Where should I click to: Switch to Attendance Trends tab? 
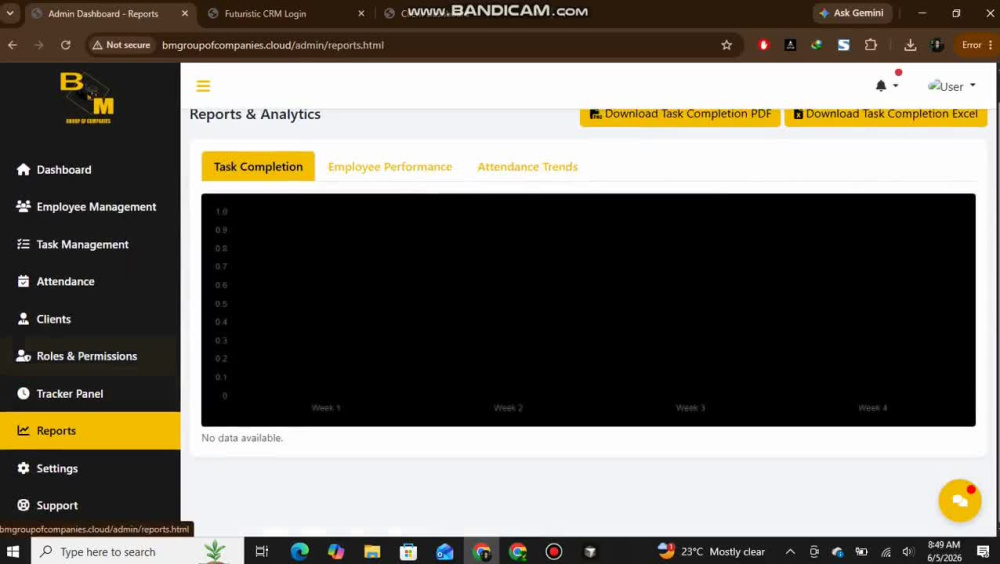[x=527, y=167]
